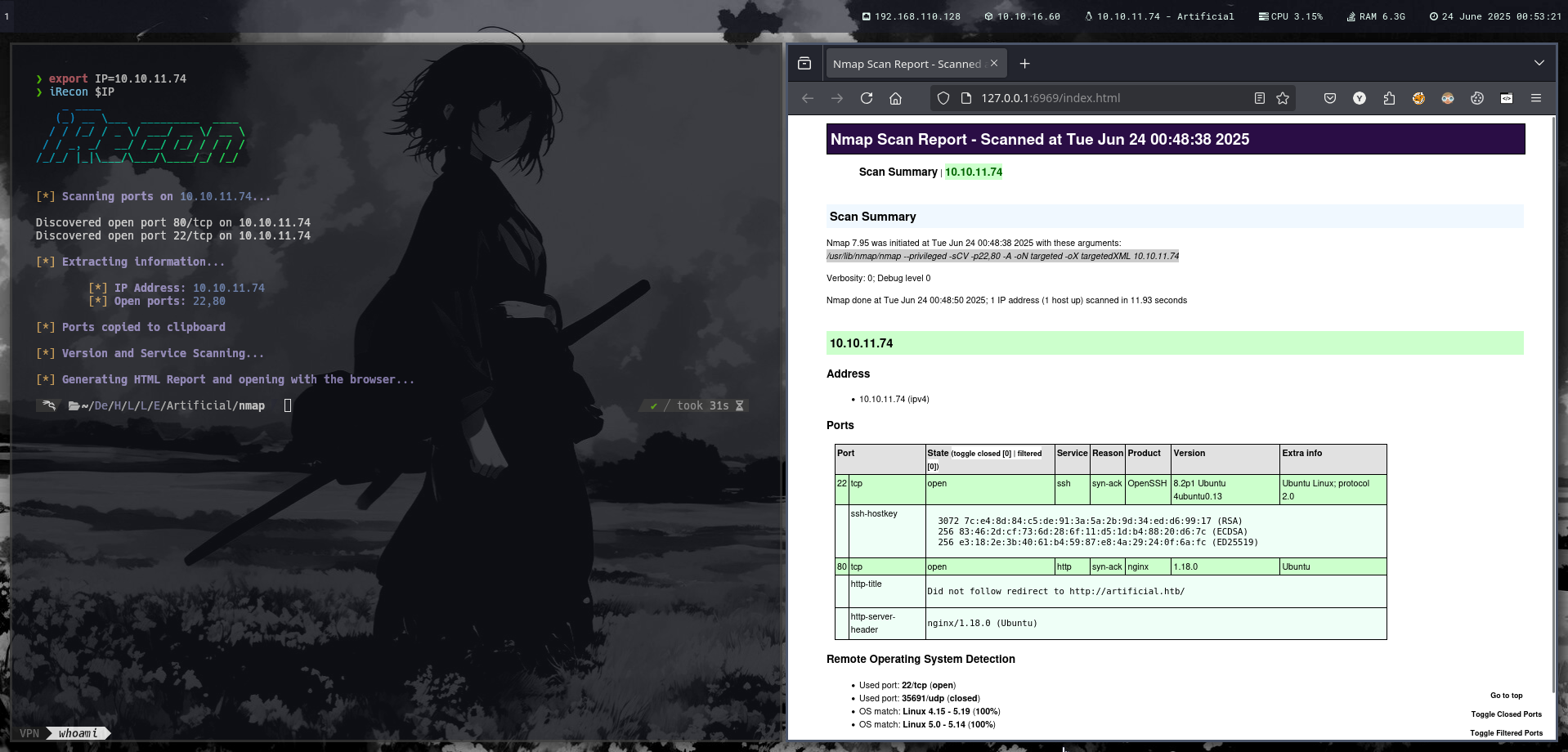Toggle filtered ports in State column header
Image resolution: width=1568 pixels, height=752 pixels.
click(x=1028, y=454)
